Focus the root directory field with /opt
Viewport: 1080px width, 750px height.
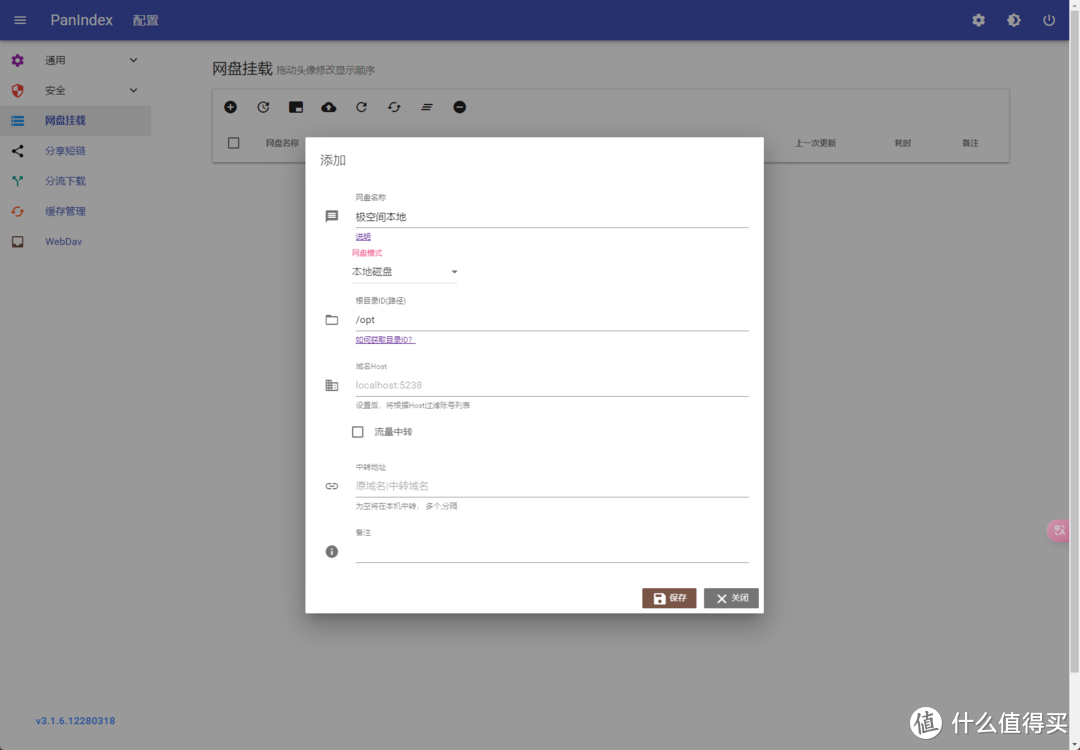[x=552, y=320]
